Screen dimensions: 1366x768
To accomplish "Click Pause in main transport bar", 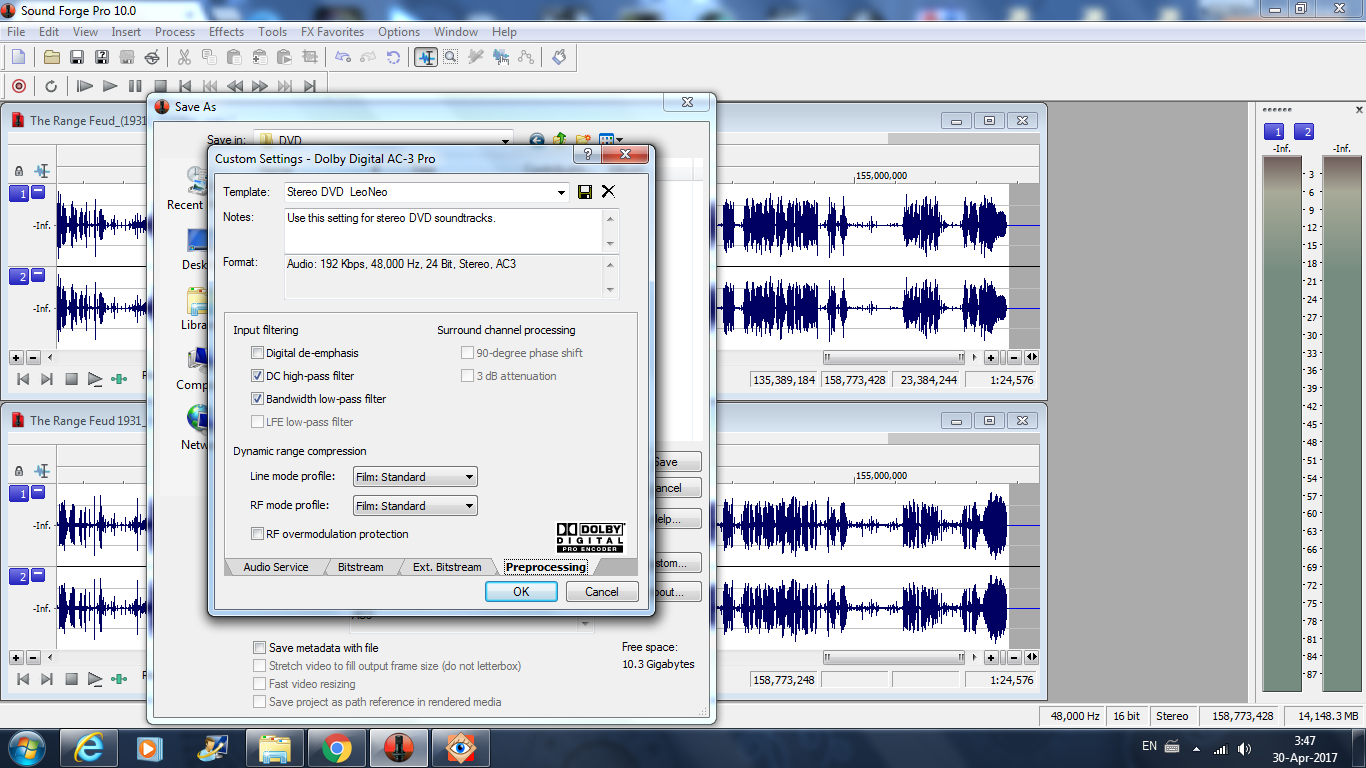I will point(135,86).
